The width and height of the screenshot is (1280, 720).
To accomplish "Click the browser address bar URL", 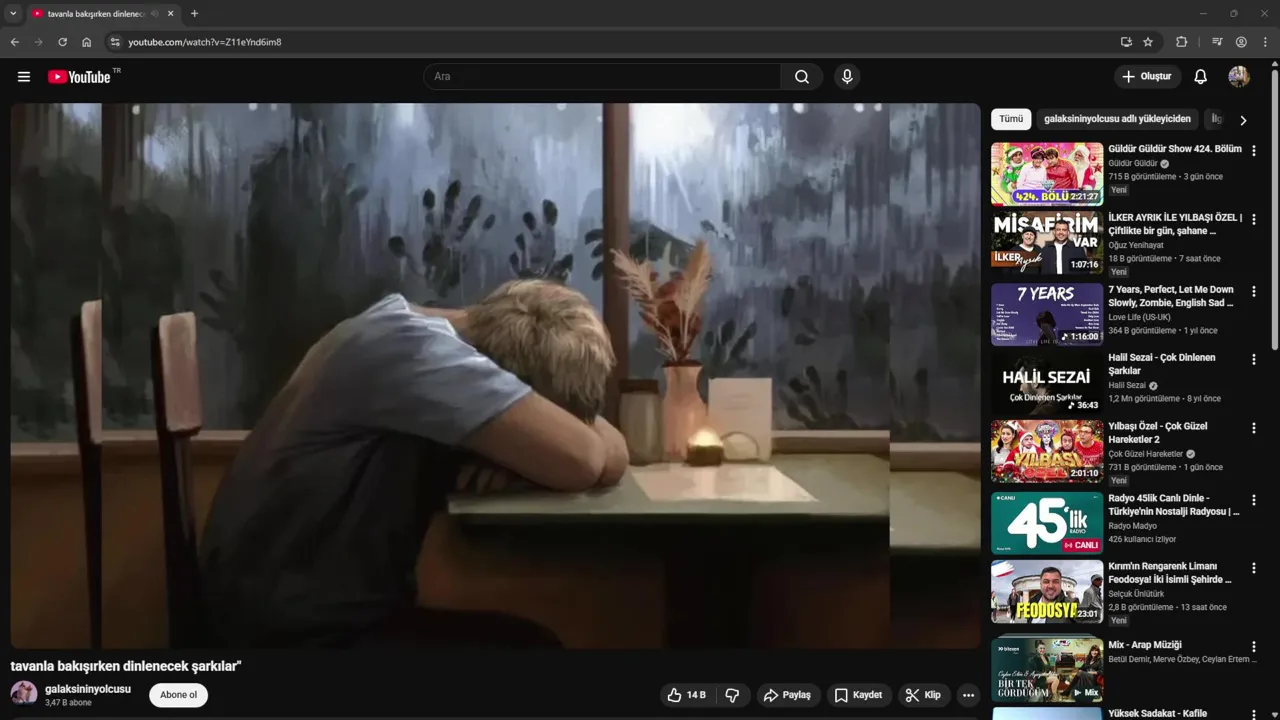I will [x=205, y=42].
